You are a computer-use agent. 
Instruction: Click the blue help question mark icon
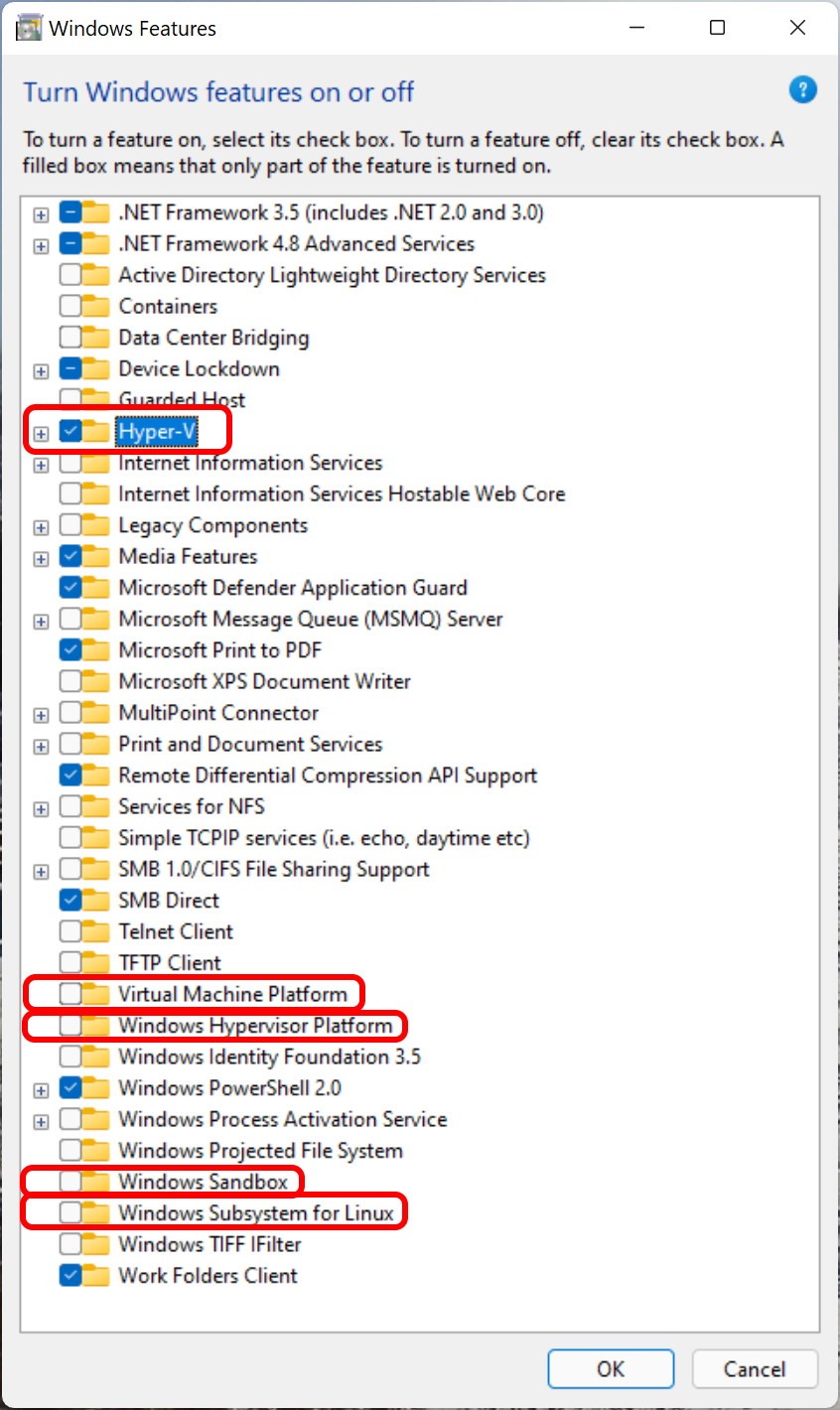802,90
